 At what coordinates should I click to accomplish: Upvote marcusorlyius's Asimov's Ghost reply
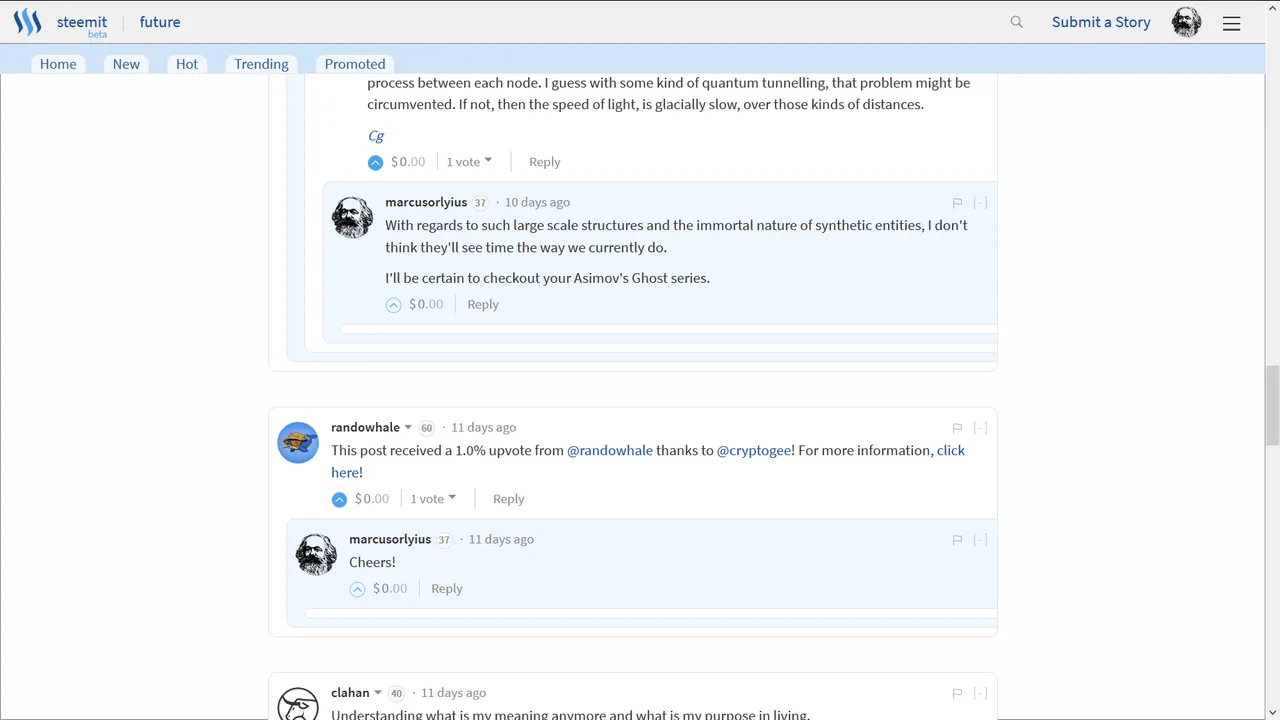pos(394,305)
